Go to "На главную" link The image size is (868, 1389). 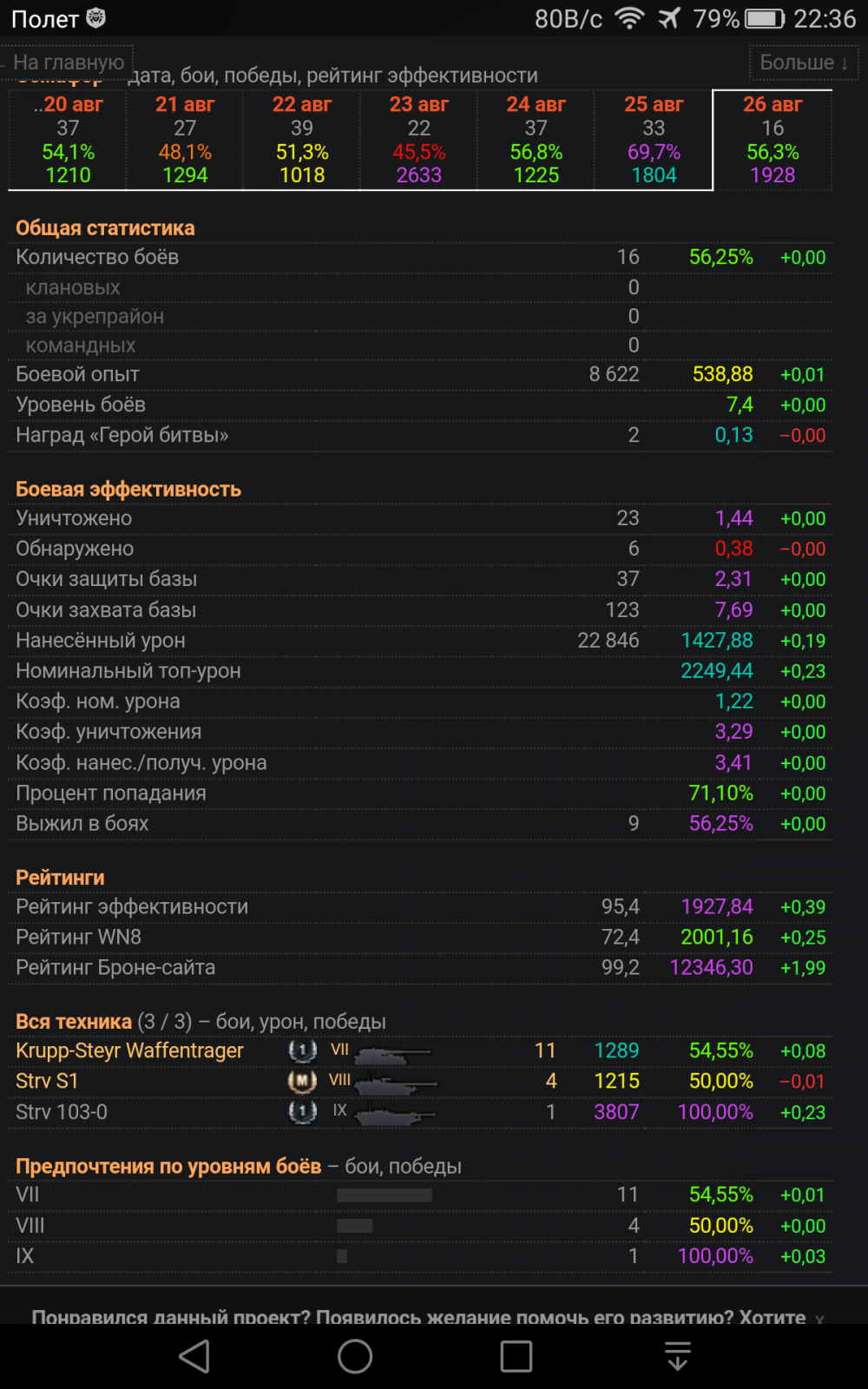pyautogui.click(x=69, y=63)
